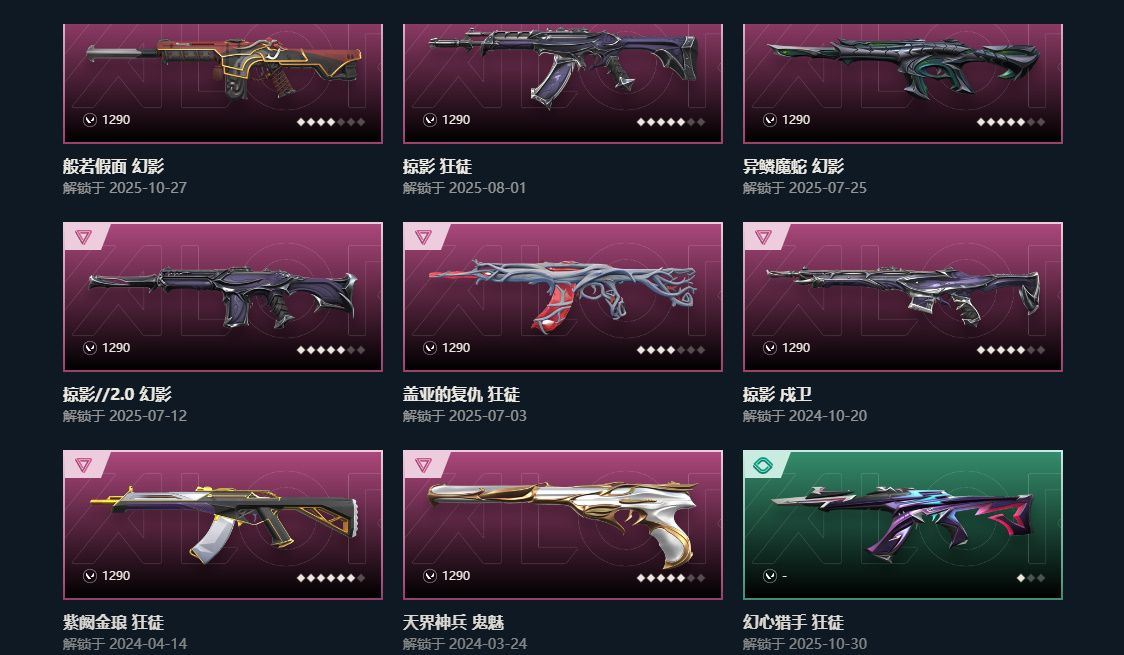
Task: Click the level diamonds on 幻心猎手 狂徒 card
Action: (x=1031, y=578)
